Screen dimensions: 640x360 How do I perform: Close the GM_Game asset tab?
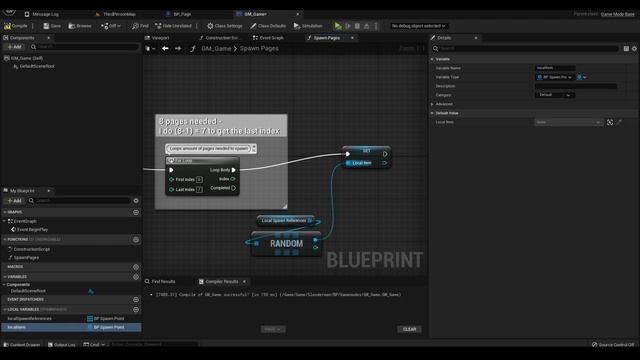(298, 14)
